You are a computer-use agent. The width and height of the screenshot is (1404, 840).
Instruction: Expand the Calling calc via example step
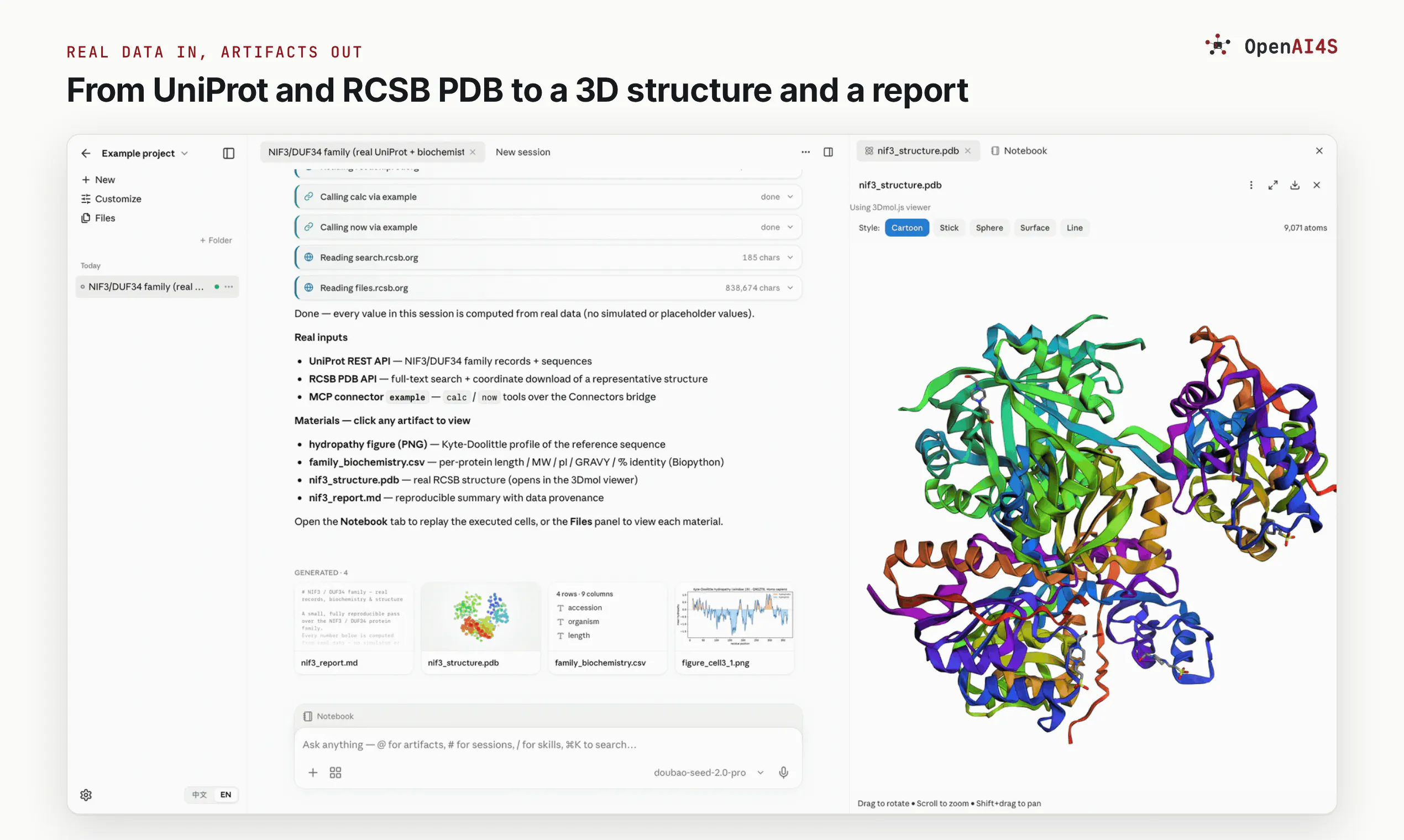[x=548, y=196]
